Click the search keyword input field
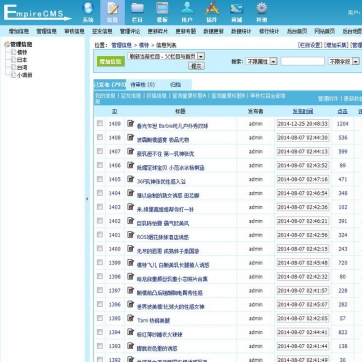 pos(302,61)
